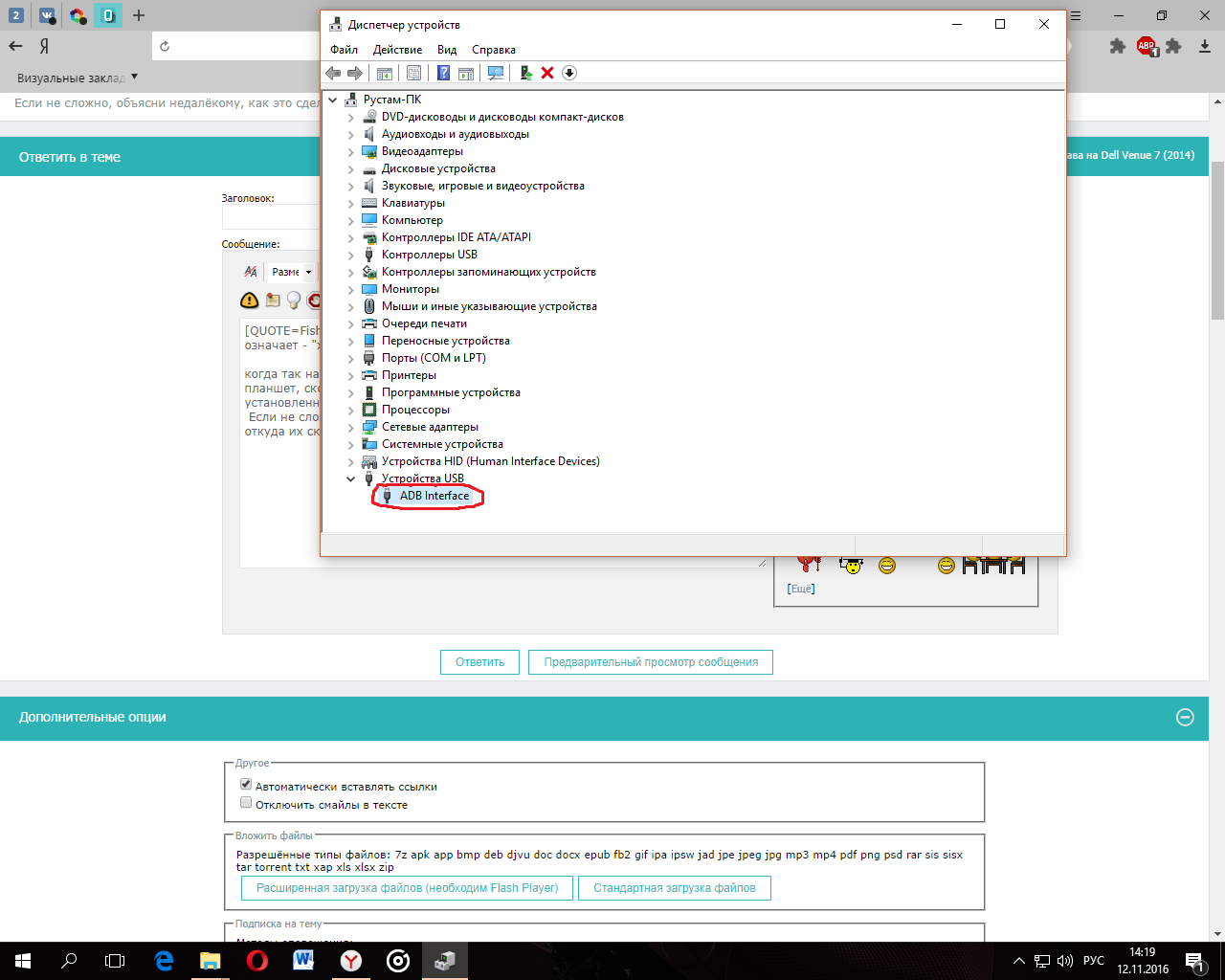This screenshot has width=1225, height=980.
Task: Click the update driver toolbar icon
Action: tap(525, 73)
